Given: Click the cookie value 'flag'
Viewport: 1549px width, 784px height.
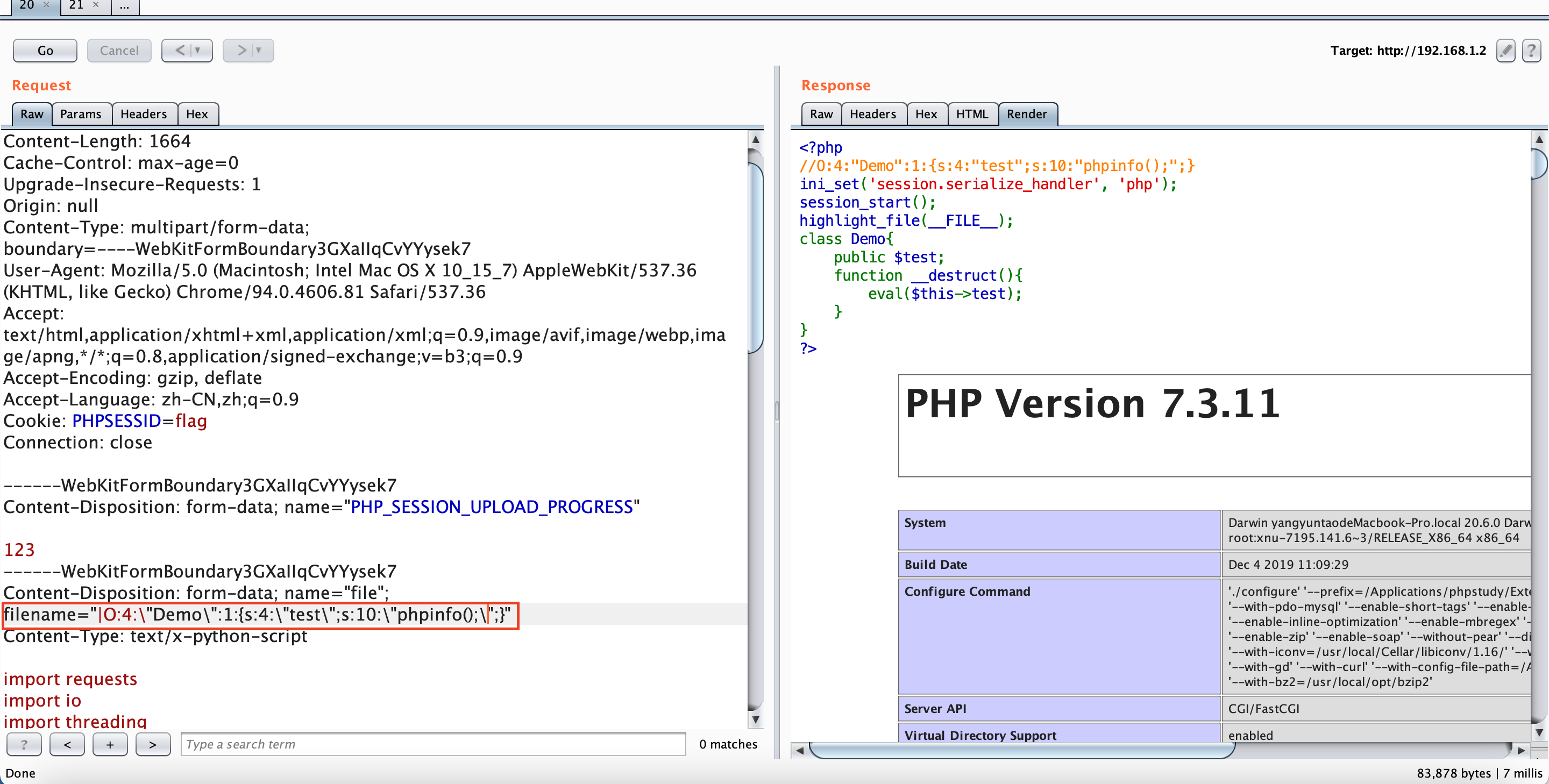Looking at the screenshot, I should point(191,421).
